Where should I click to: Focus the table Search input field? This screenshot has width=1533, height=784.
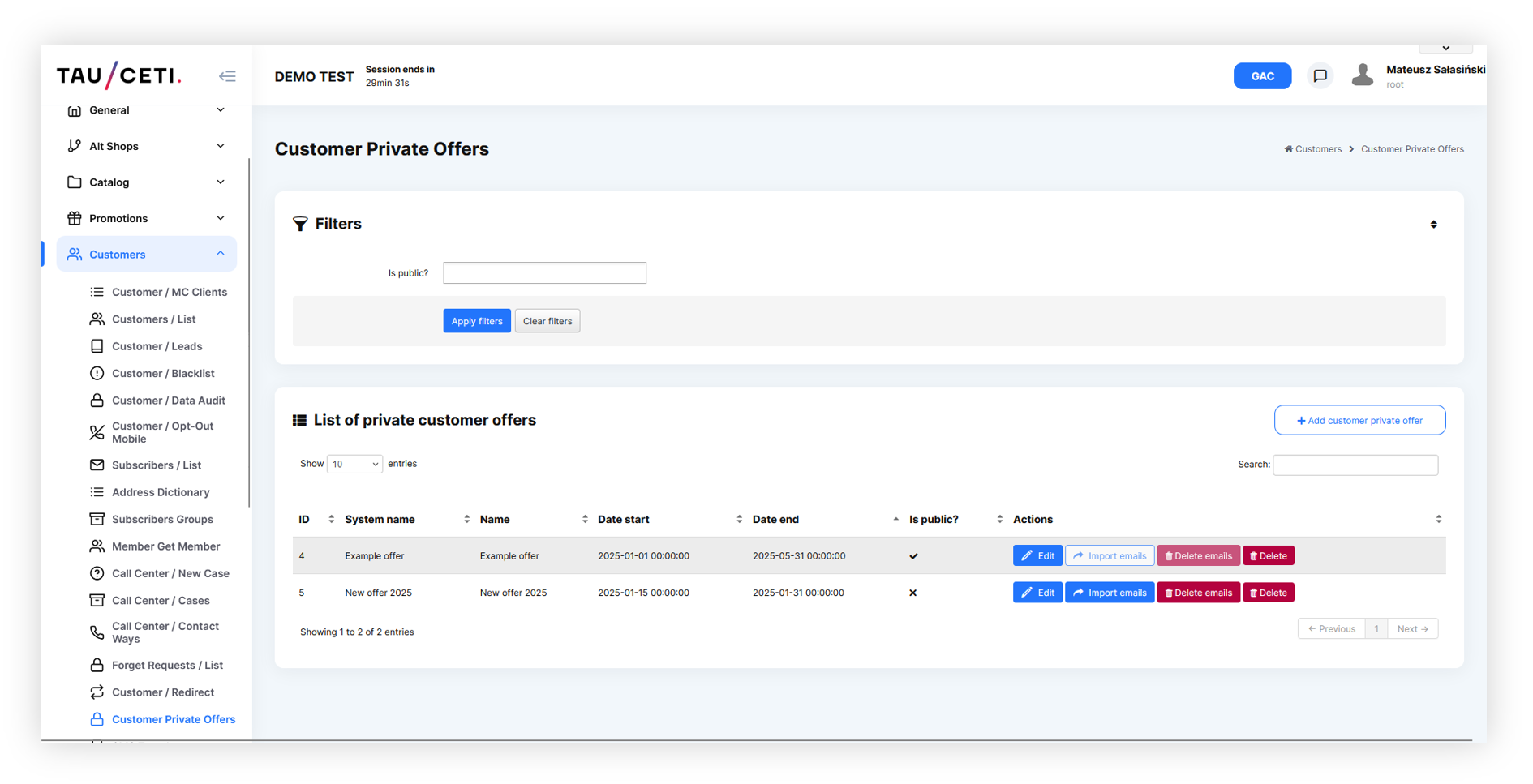1355,465
